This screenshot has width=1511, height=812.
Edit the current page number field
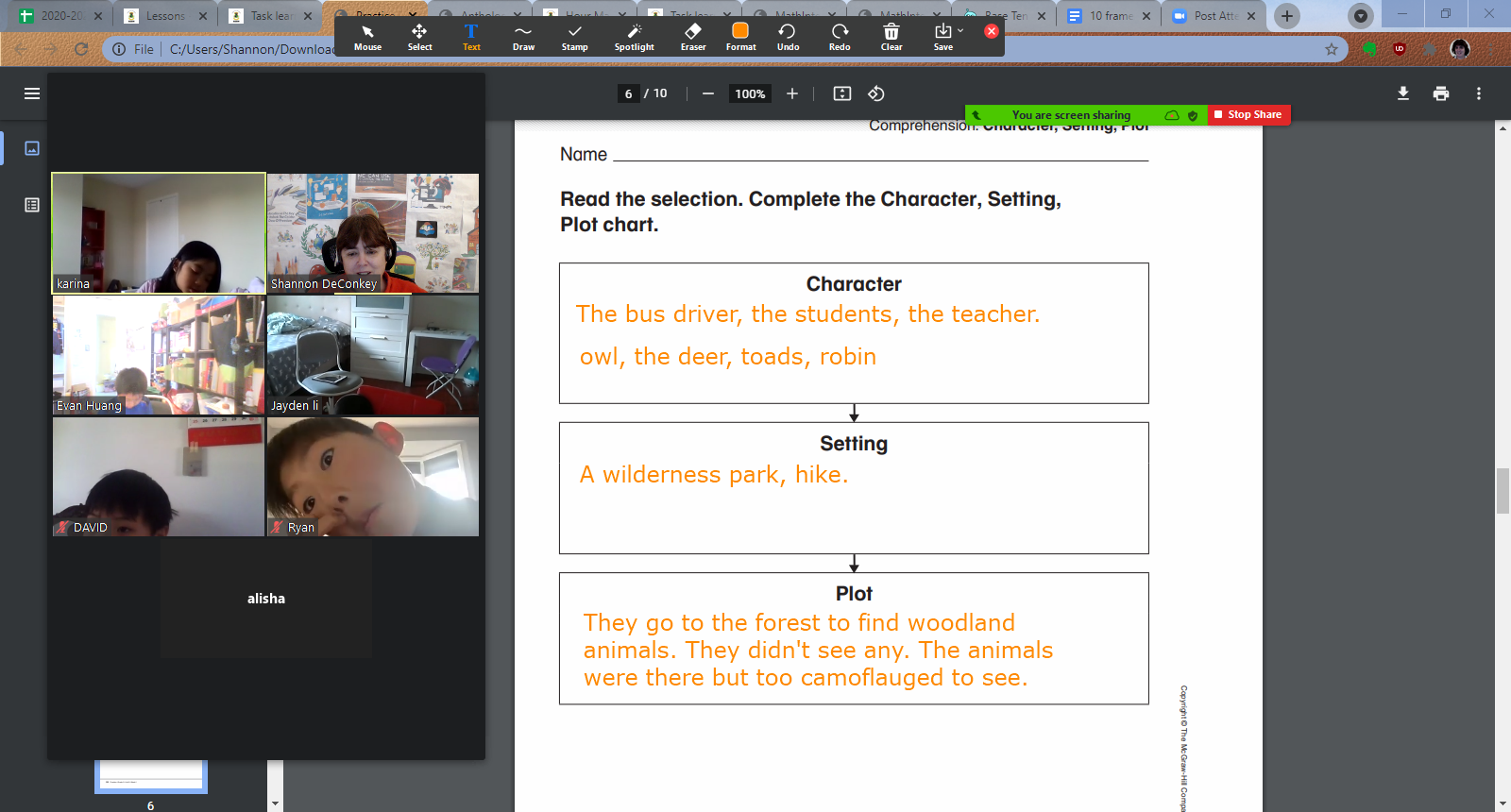[629, 93]
